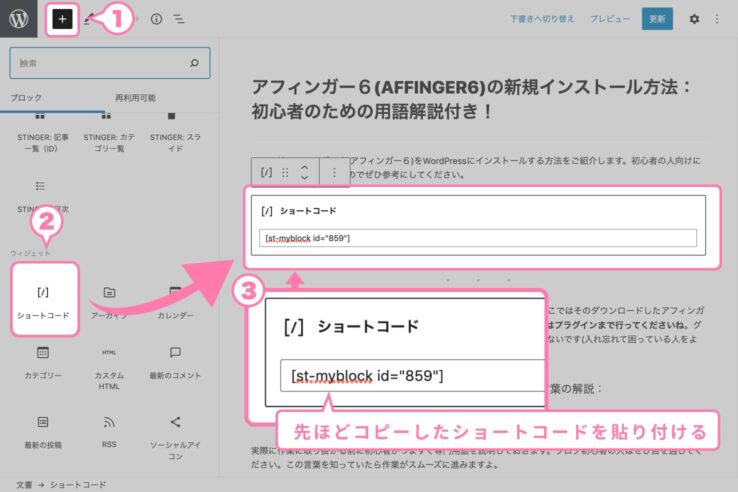Screen dimensions: 738x492
Task: Focus the block search field
Action: coord(110,63)
